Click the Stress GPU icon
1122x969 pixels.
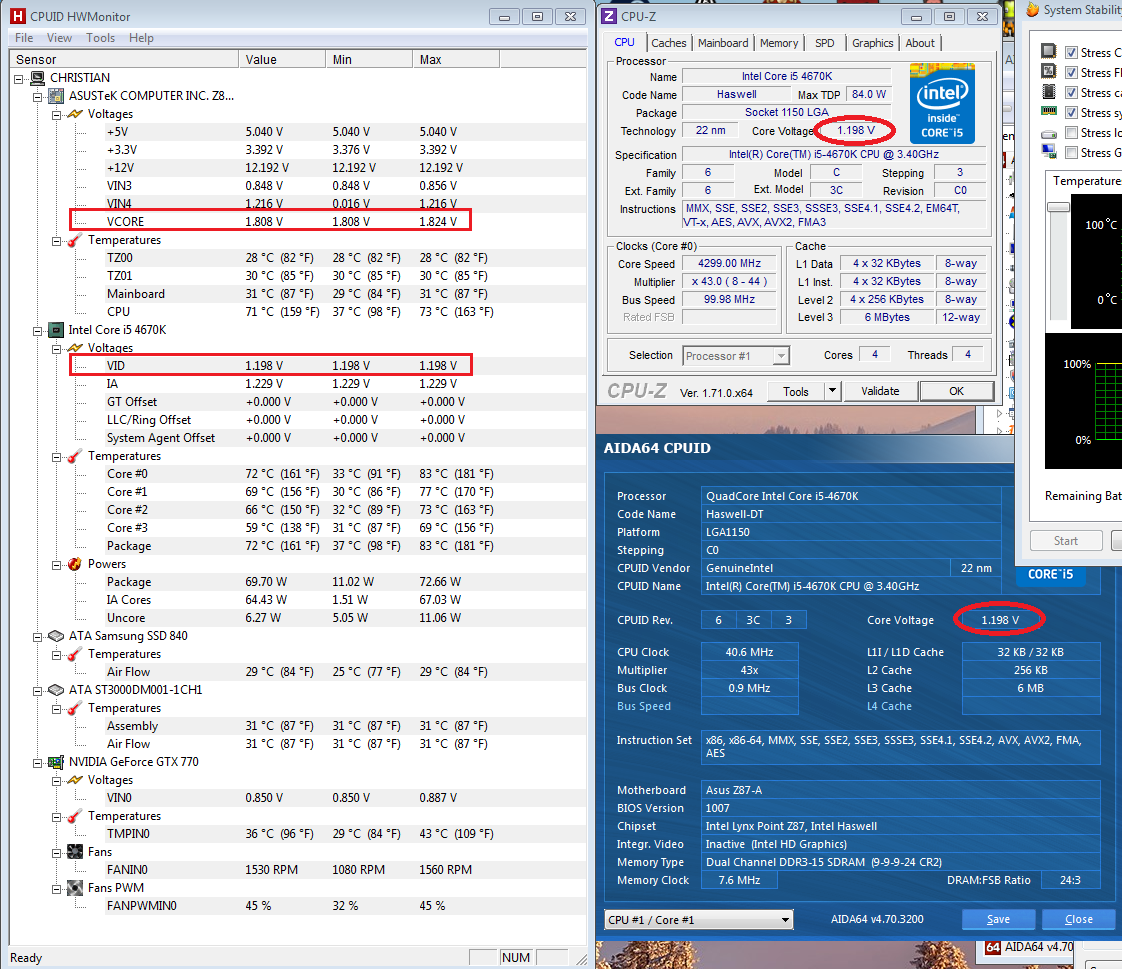pyautogui.click(x=1049, y=152)
